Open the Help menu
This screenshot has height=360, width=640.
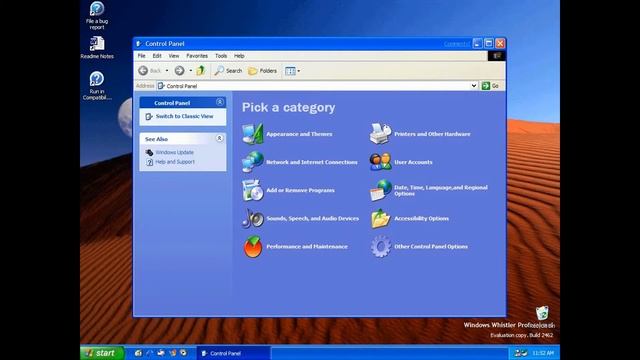239,56
